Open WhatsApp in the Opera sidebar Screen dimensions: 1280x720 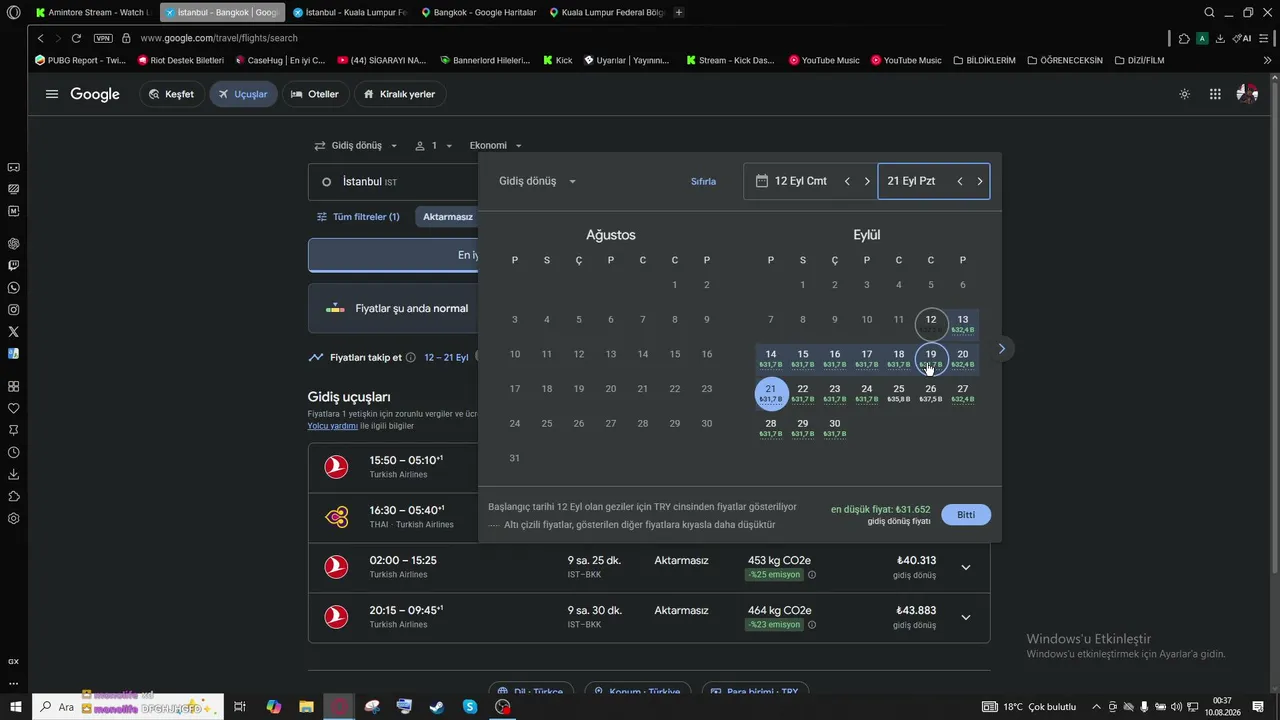(13, 288)
